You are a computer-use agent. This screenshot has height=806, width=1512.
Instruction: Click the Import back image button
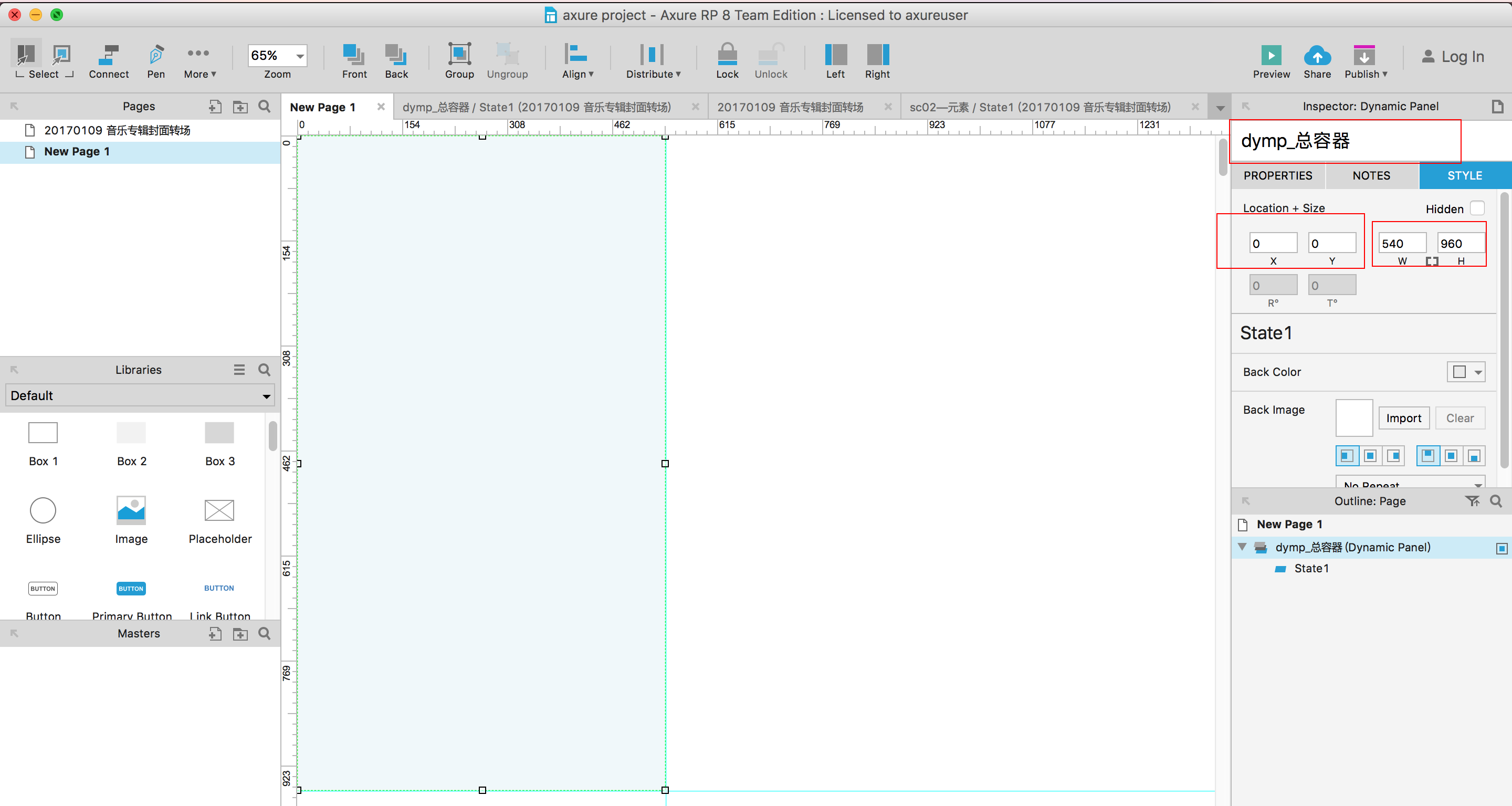(x=1403, y=418)
